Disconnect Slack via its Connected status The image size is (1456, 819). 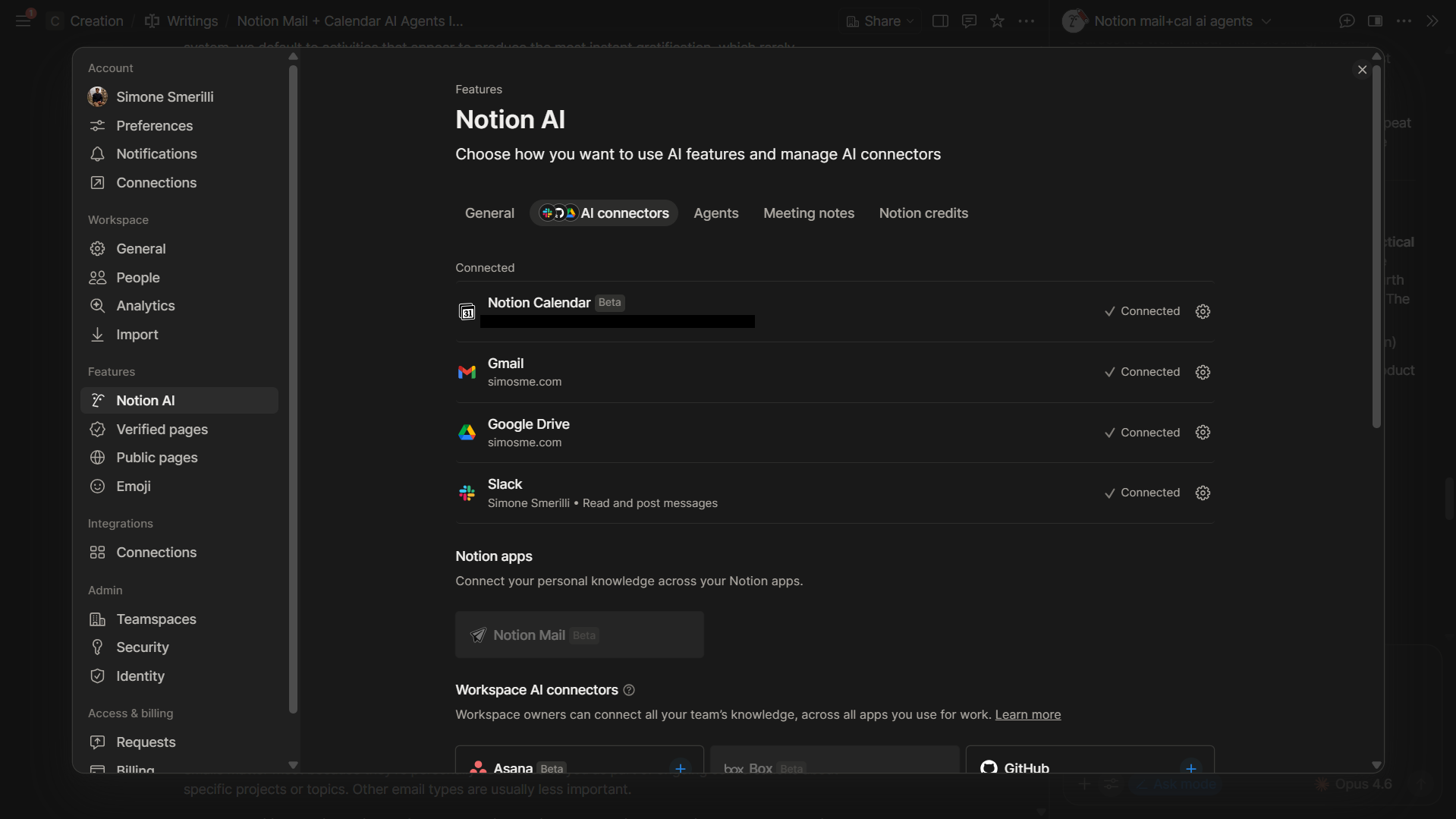1143,493
